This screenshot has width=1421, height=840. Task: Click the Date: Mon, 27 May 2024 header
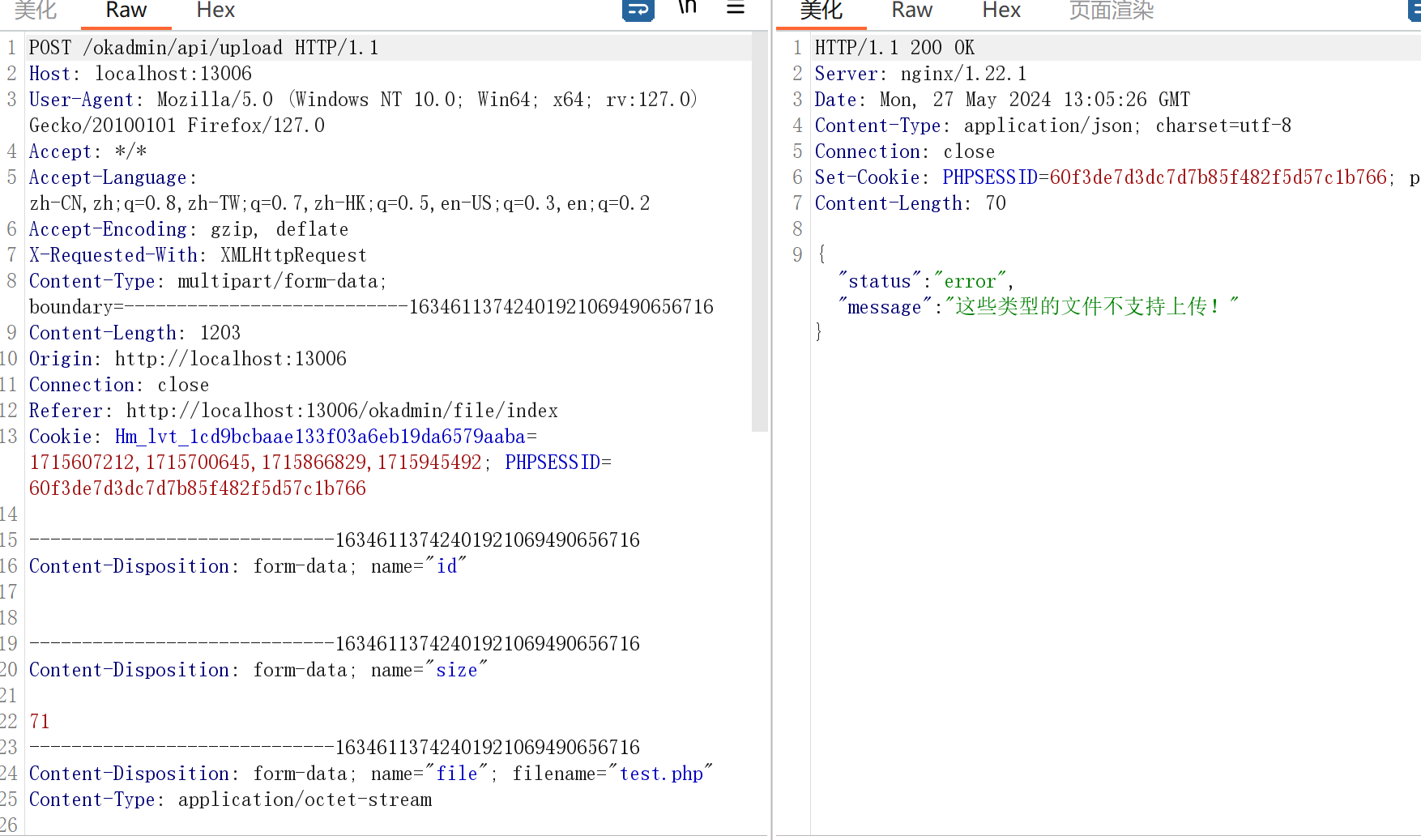1002,100
